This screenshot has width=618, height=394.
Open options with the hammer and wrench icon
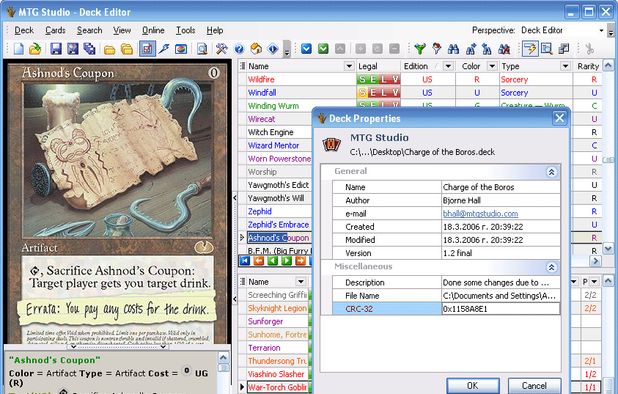click(x=222, y=49)
